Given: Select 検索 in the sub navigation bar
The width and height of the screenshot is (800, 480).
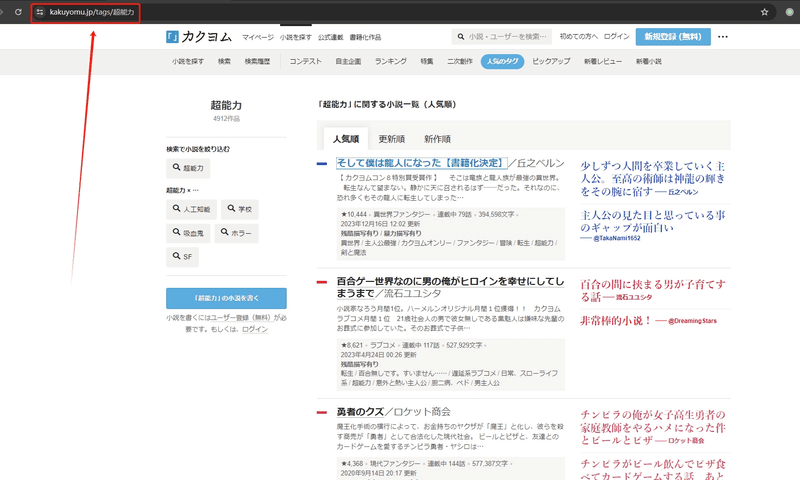Looking at the screenshot, I should (x=224, y=61).
